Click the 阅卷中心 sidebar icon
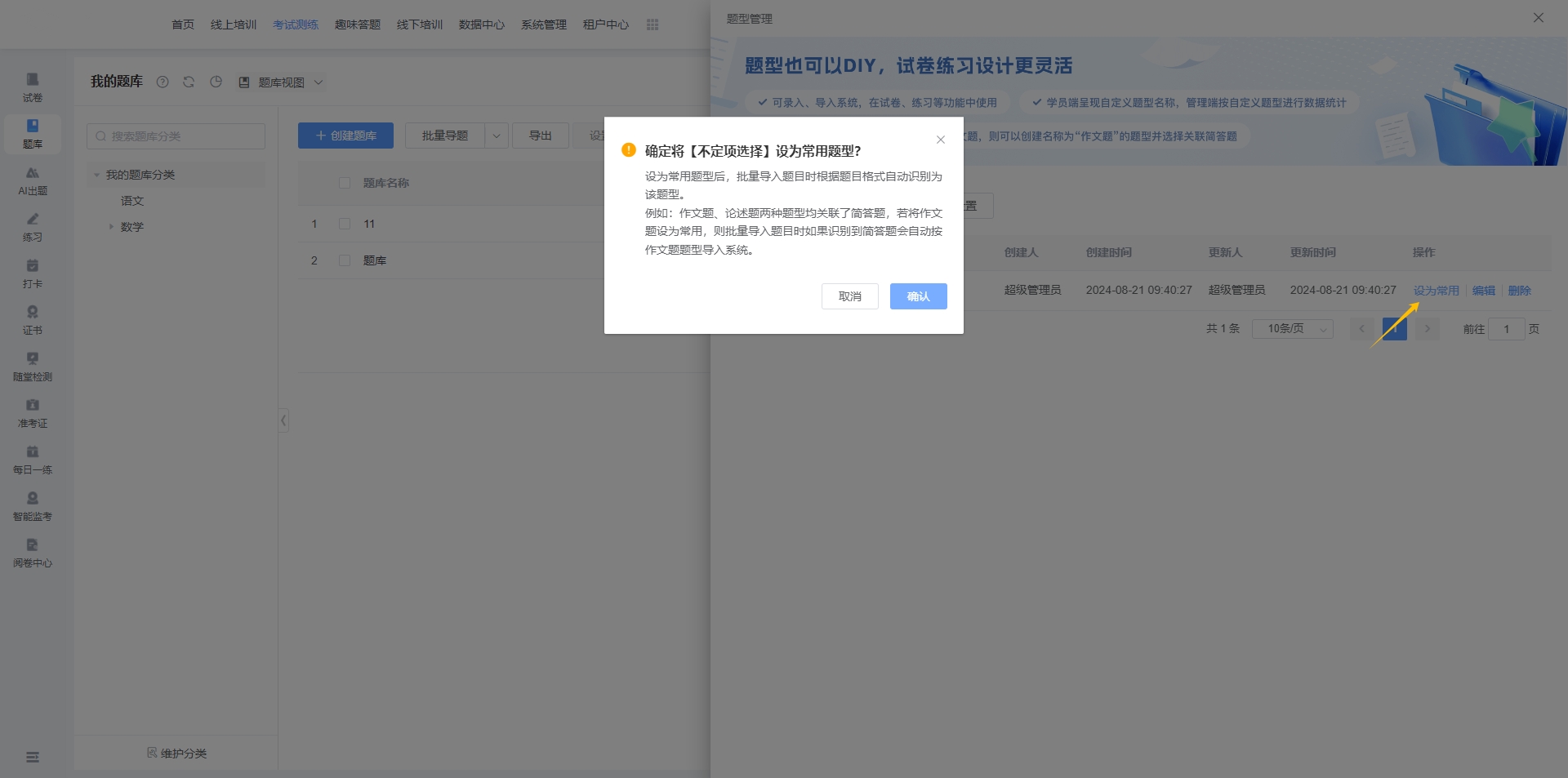The height and width of the screenshot is (778, 1568). (33, 552)
